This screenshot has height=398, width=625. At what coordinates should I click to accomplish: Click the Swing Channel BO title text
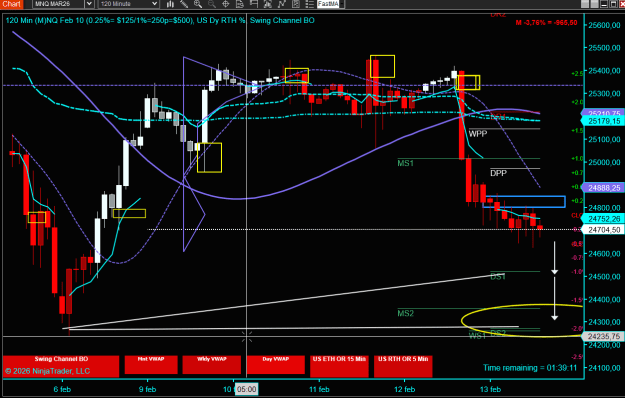tap(282, 20)
